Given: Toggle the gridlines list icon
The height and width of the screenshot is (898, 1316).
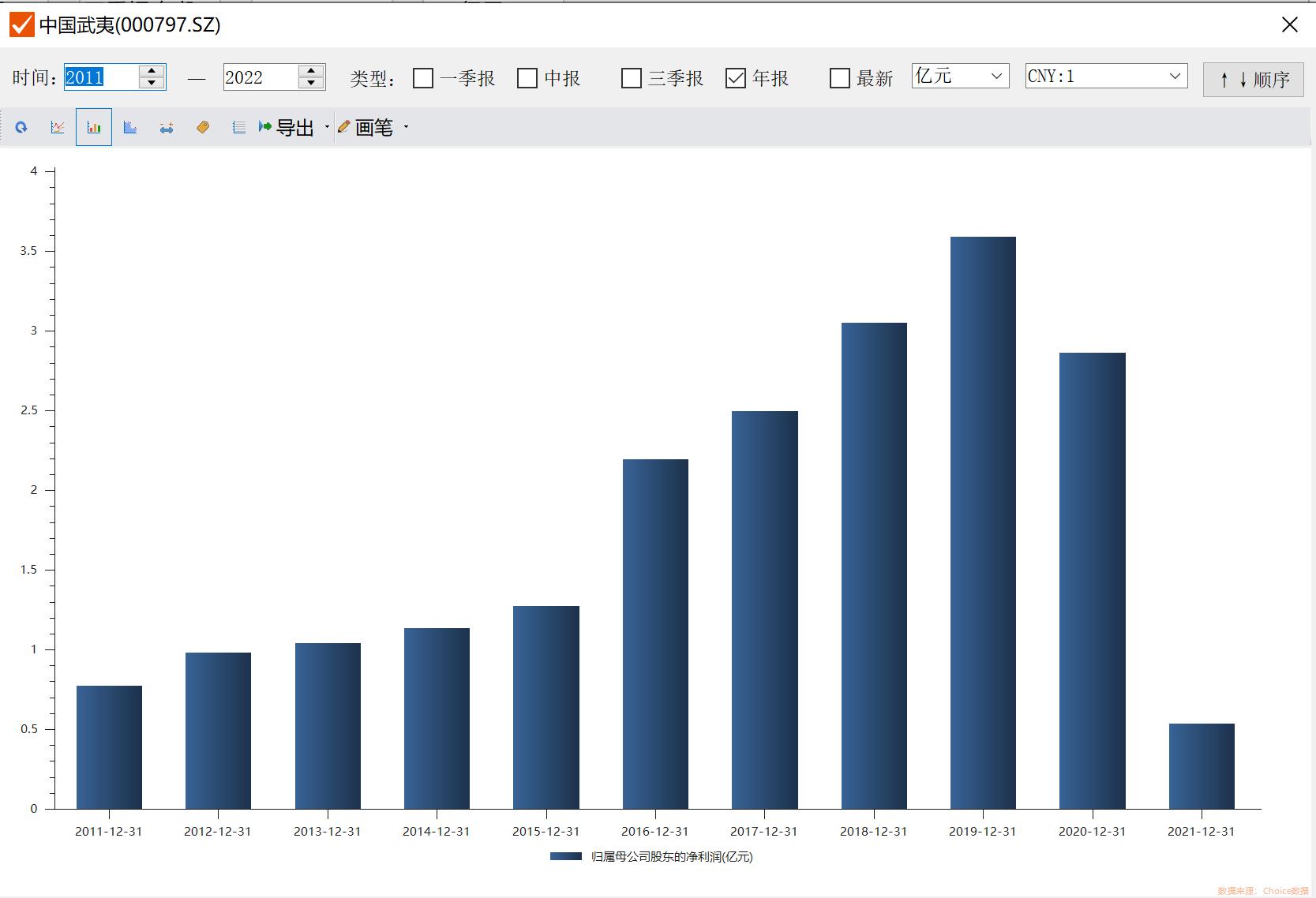Looking at the screenshot, I should click(238, 127).
